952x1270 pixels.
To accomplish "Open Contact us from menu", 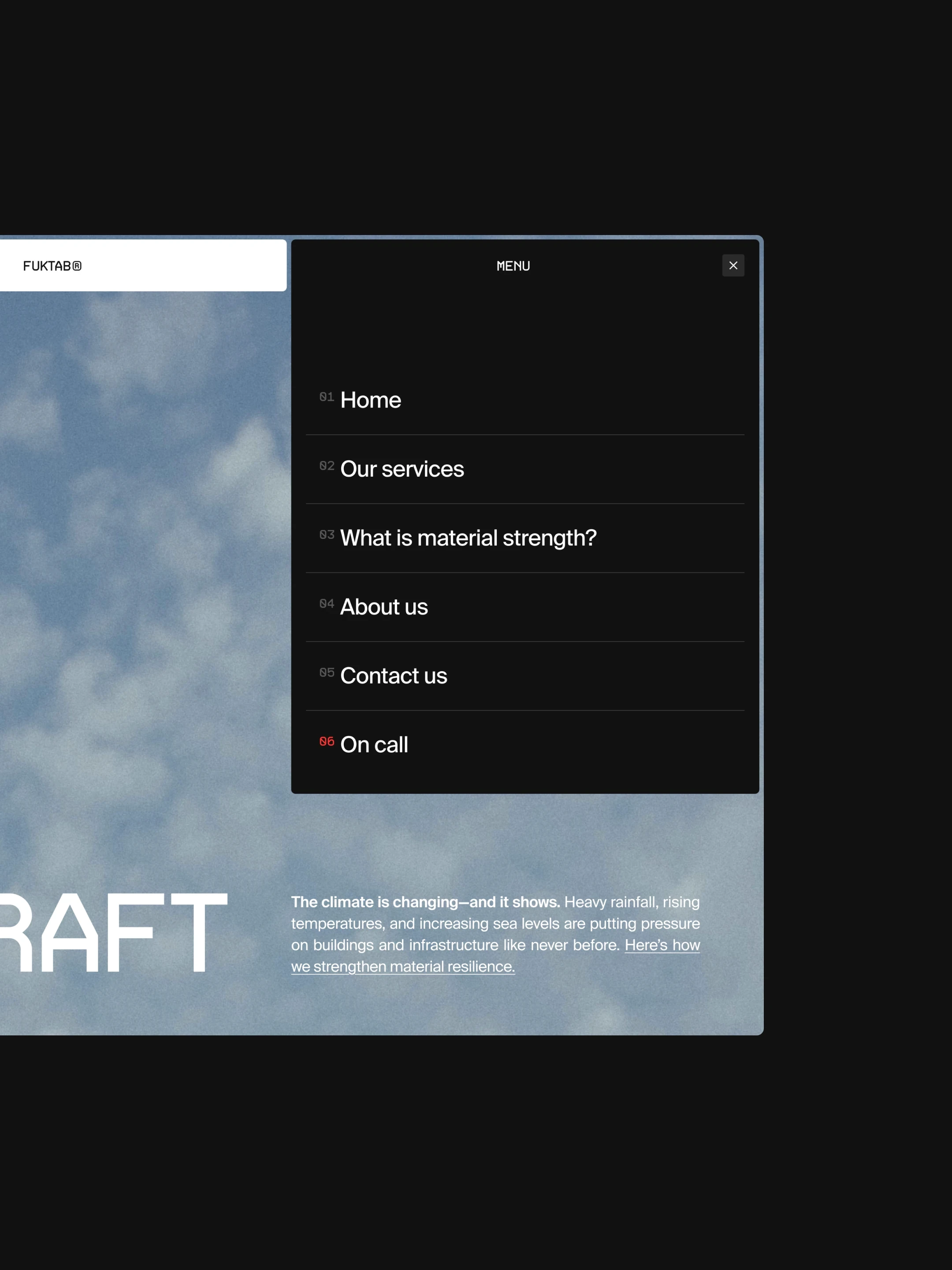I will tap(393, 676).
